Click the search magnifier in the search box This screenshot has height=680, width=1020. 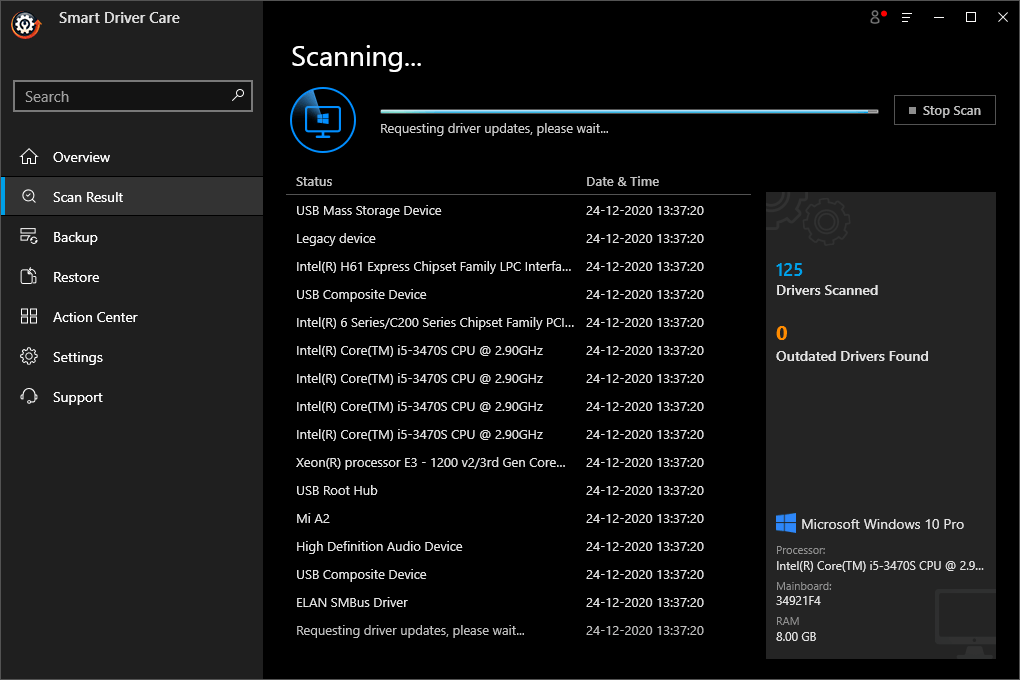pos(238,95)
